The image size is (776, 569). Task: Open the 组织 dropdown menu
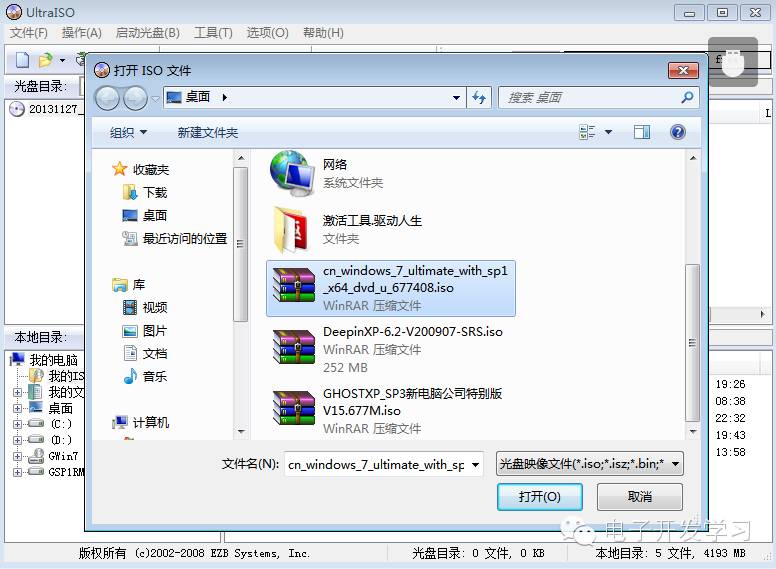pyautogui.click(x=128, y=133)
